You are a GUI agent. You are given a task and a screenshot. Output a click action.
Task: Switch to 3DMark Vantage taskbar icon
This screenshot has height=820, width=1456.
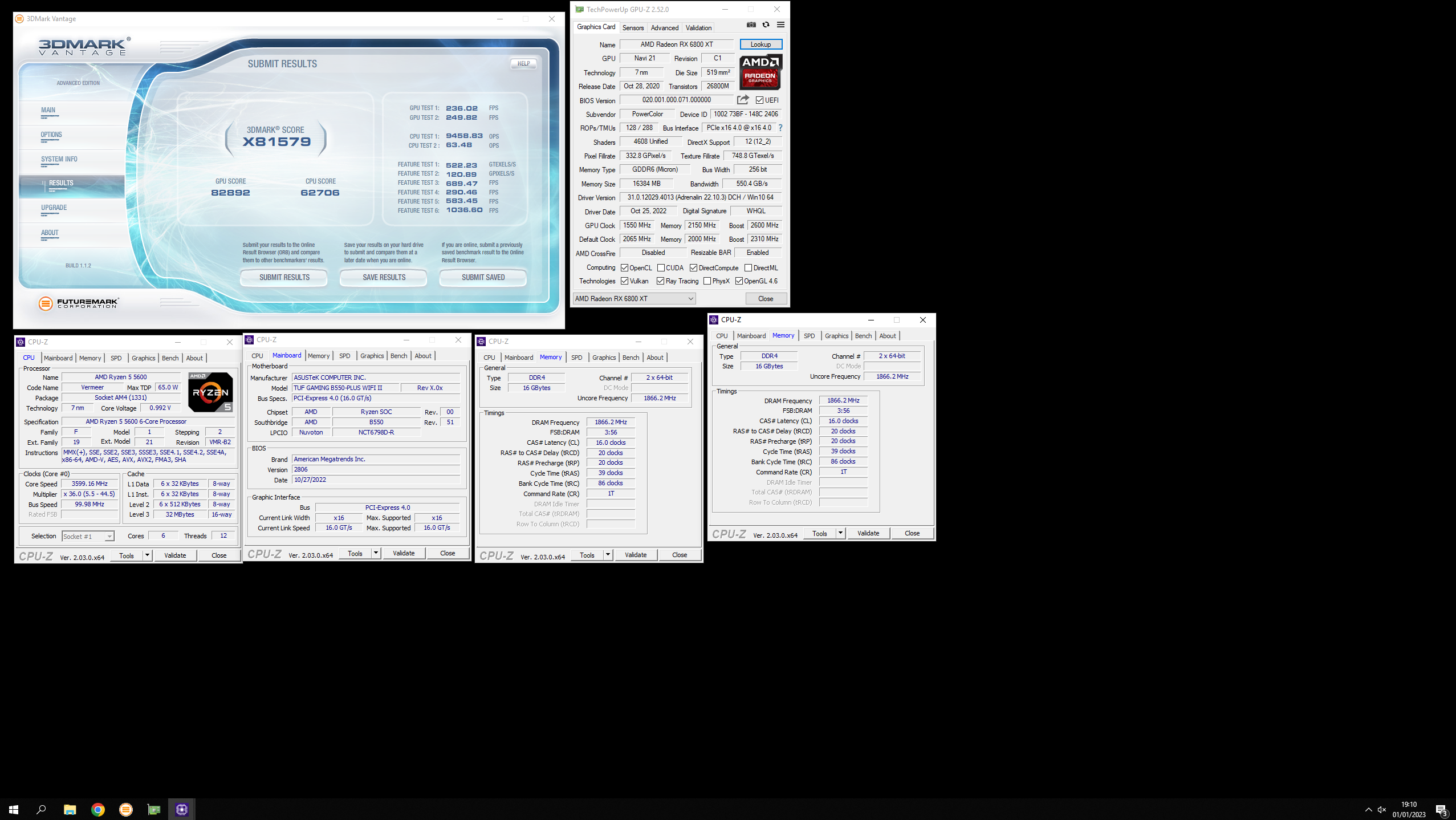126,809
